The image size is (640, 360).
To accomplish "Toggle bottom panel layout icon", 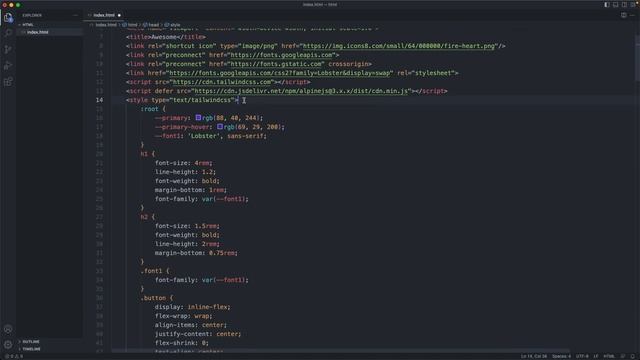I will coord(616,4).
